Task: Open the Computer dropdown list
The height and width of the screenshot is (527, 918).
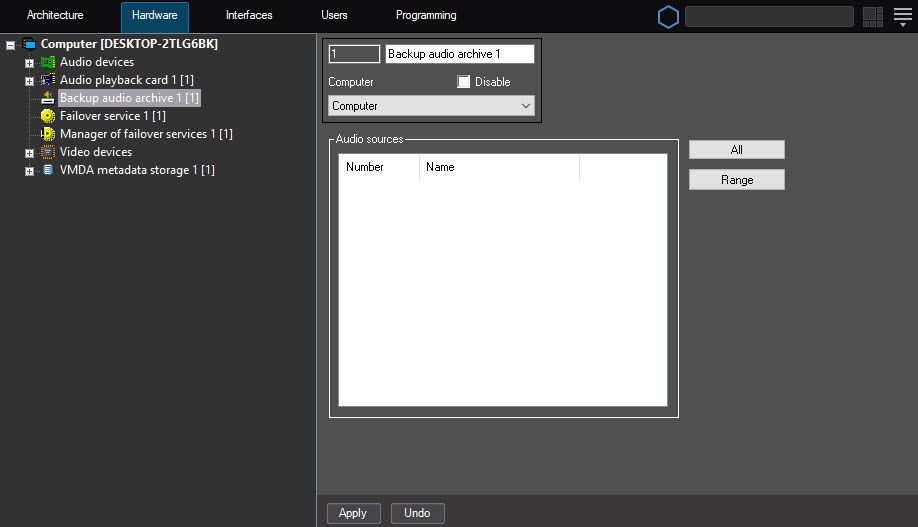Action: [431, 106]
